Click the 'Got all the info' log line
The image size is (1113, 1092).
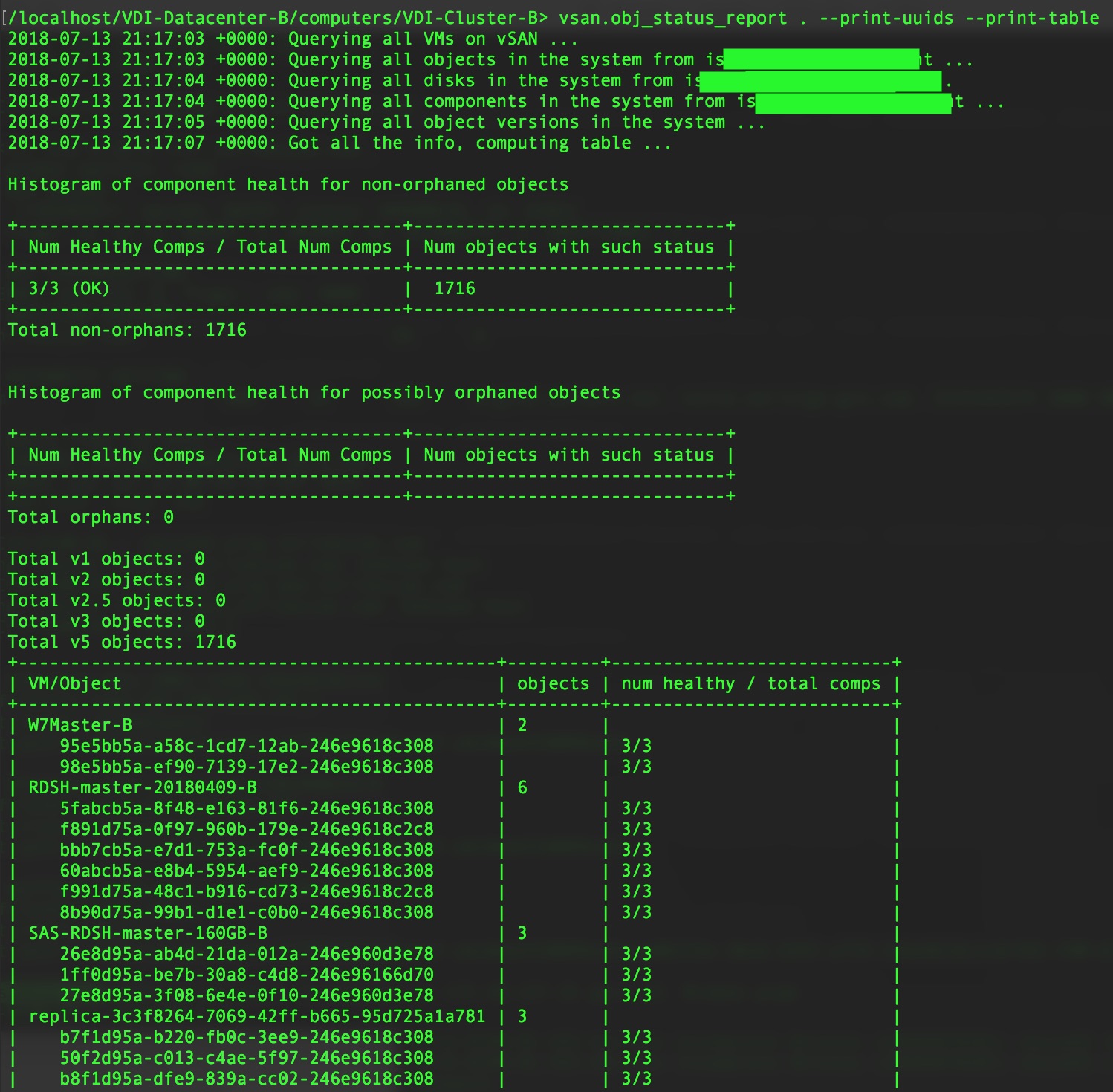(339, 143)
